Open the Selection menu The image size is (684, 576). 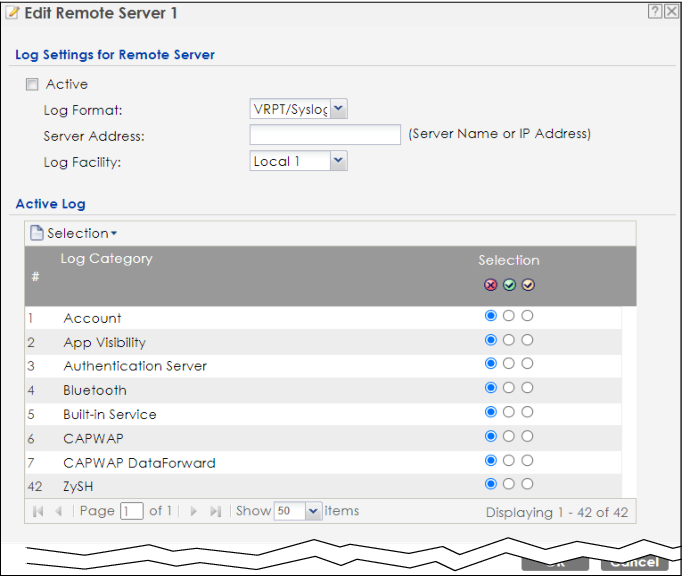tap(75, 233)
